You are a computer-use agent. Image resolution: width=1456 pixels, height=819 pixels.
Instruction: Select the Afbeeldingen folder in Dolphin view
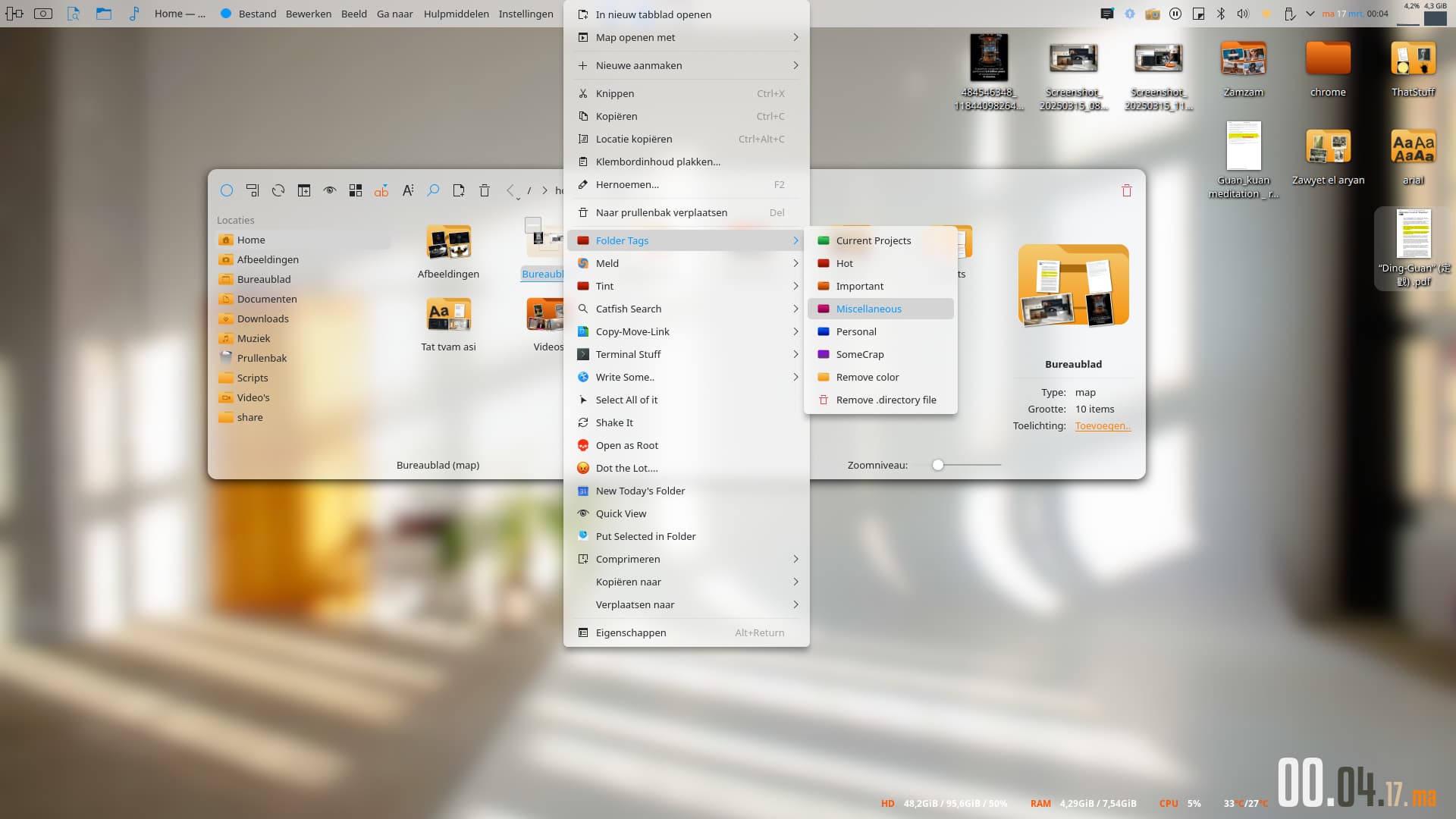pos(448,253)
